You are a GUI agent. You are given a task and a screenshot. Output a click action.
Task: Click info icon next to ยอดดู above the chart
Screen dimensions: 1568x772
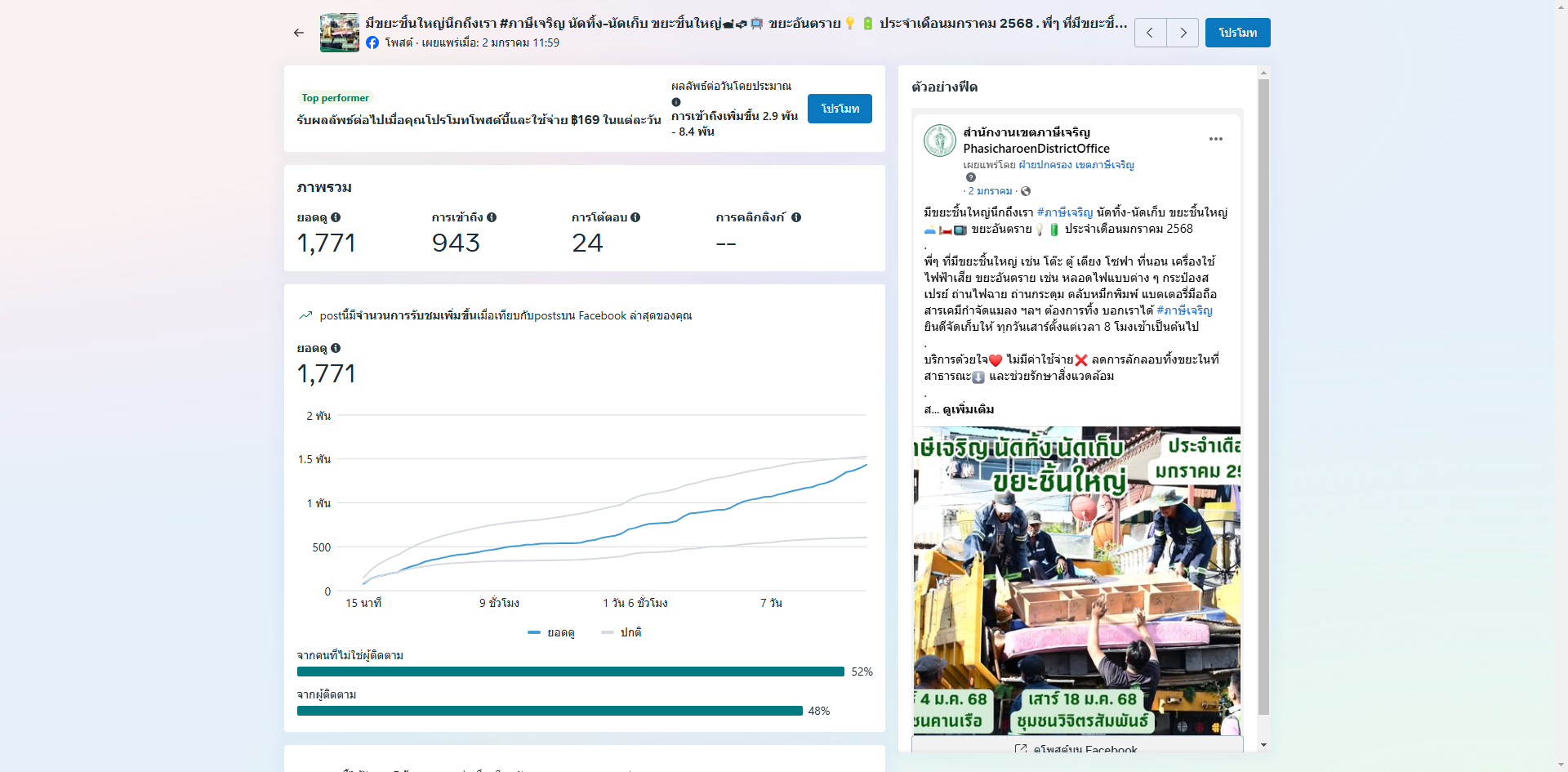click(x=336, y=348)
